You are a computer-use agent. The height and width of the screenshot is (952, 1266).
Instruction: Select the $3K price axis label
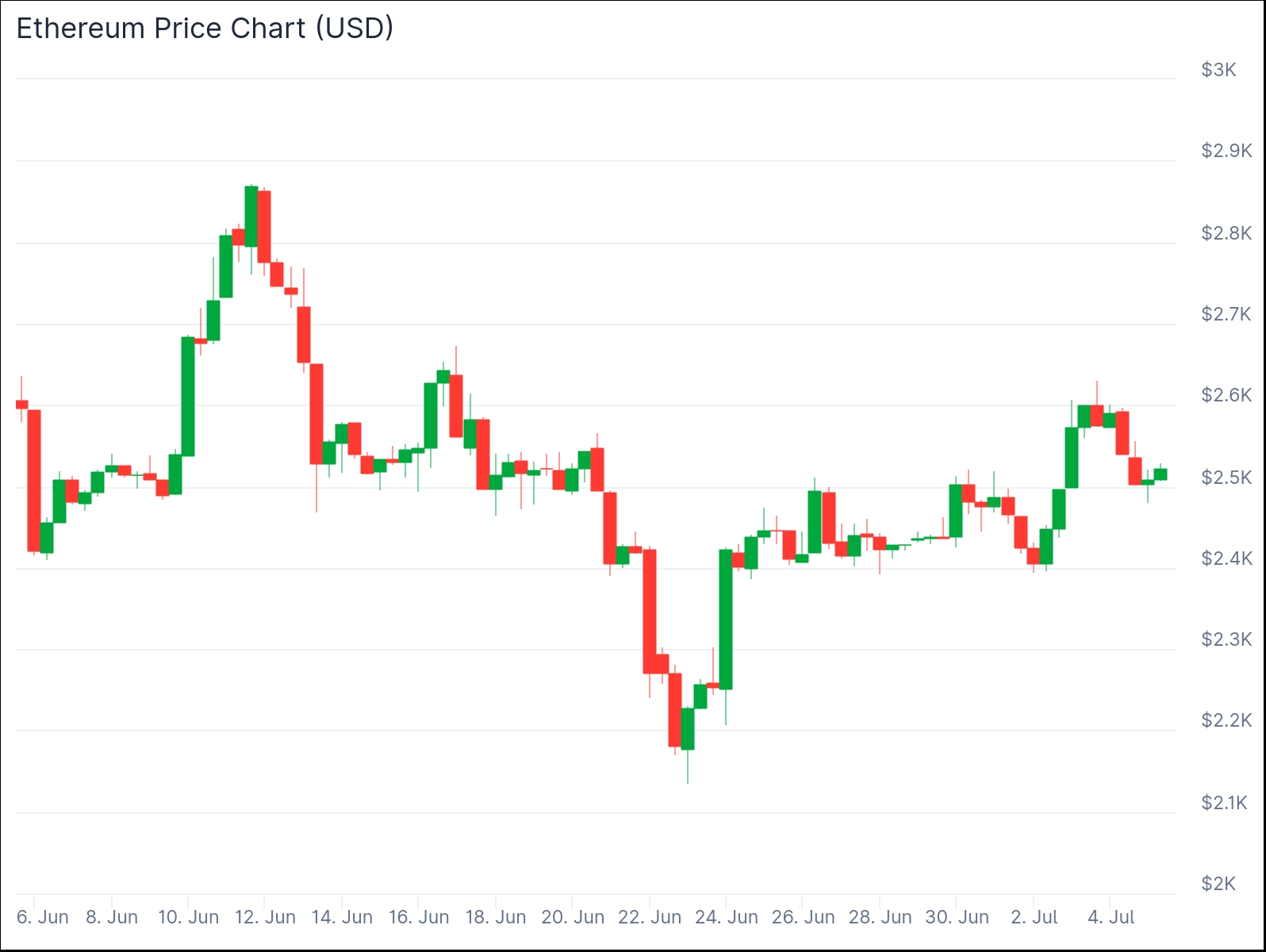point(1218,70)
